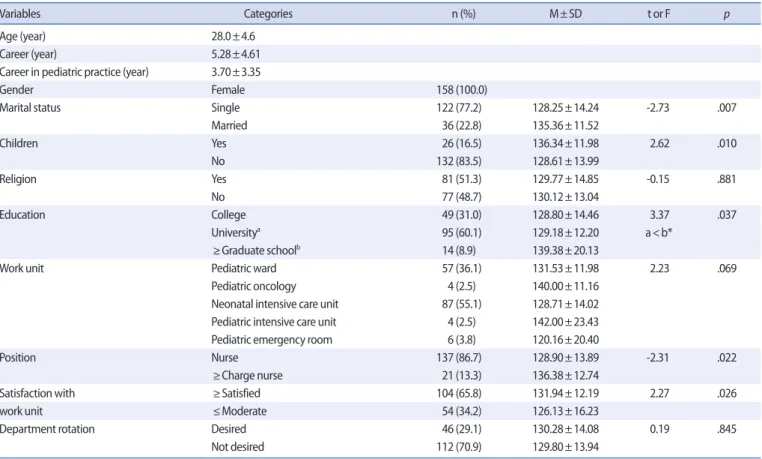Click 'Neonatal intensive care unit' cell

[275, 304]
